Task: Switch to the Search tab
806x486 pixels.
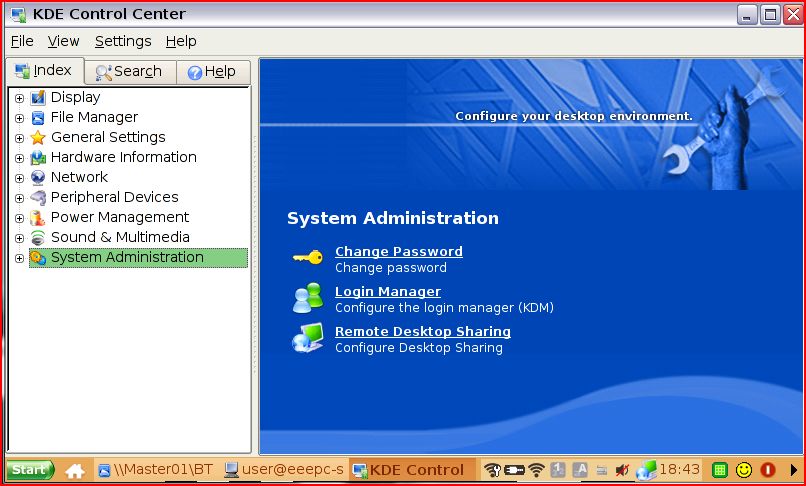Action: 129,71
